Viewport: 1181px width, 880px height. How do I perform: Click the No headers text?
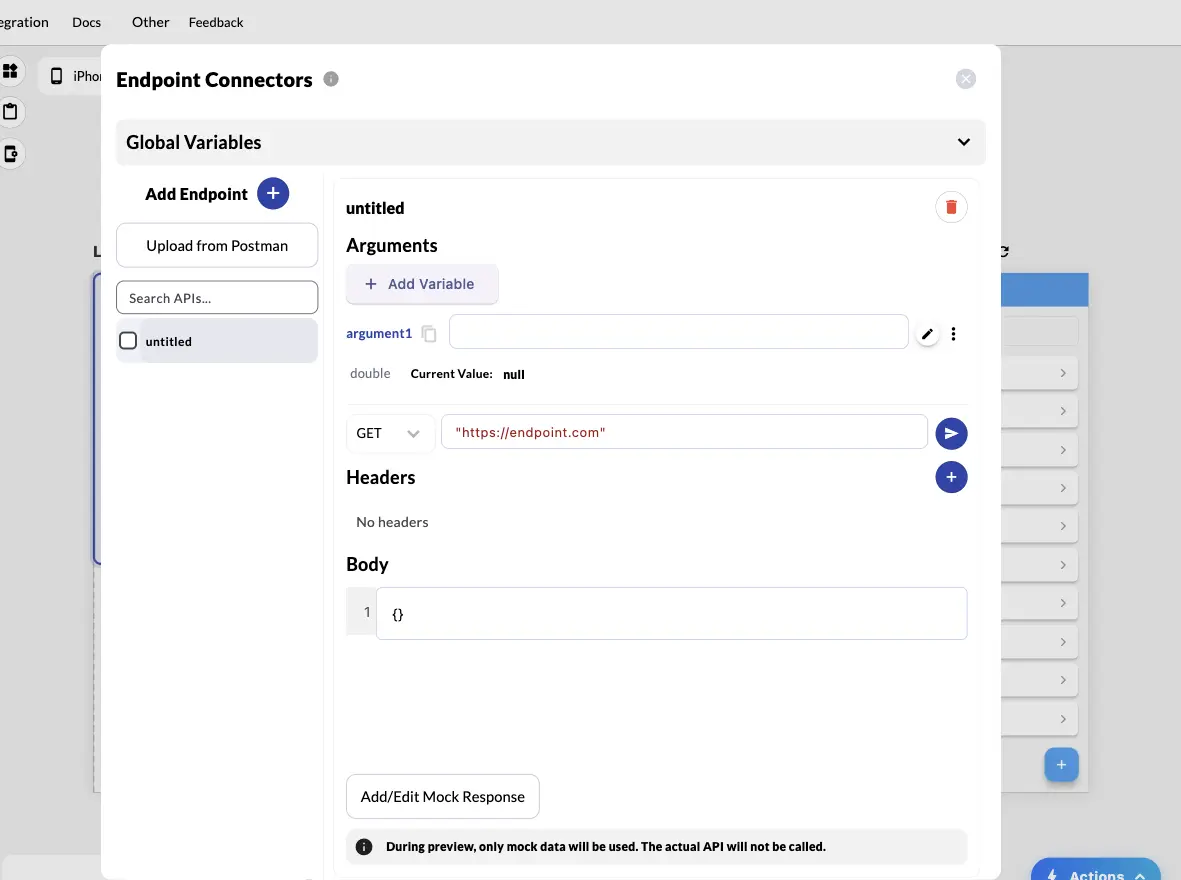pos(392,522)
